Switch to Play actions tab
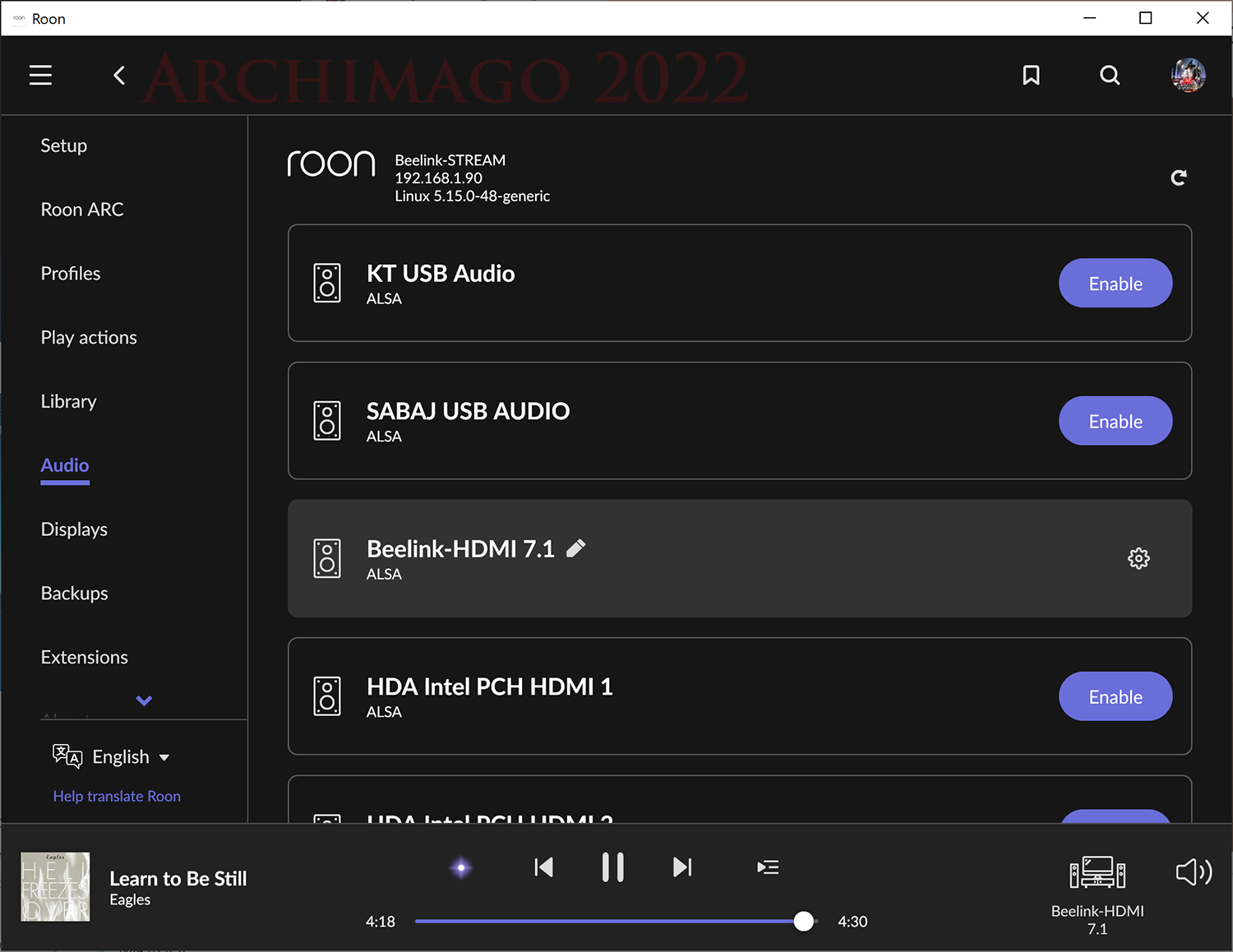 tap(89, 337)
